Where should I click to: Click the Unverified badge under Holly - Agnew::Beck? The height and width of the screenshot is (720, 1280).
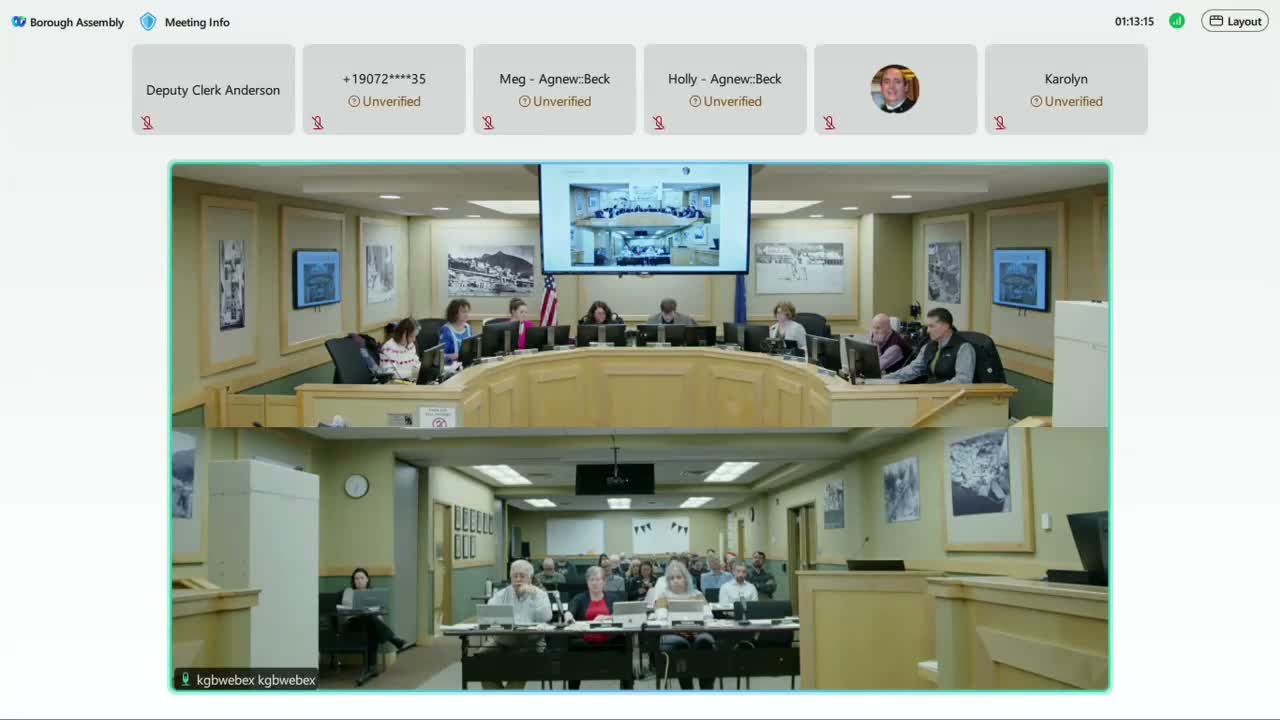click(x=725, y=101)
